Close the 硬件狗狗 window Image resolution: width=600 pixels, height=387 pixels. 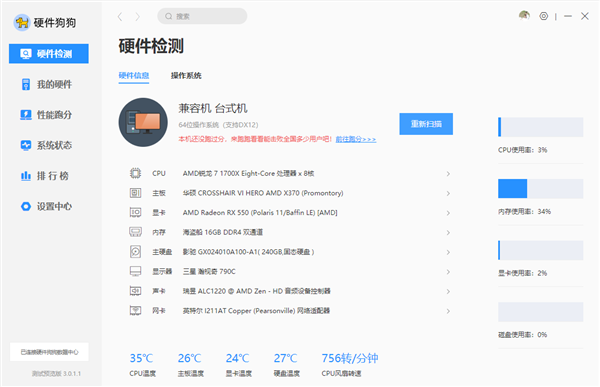tap(585, 16)
